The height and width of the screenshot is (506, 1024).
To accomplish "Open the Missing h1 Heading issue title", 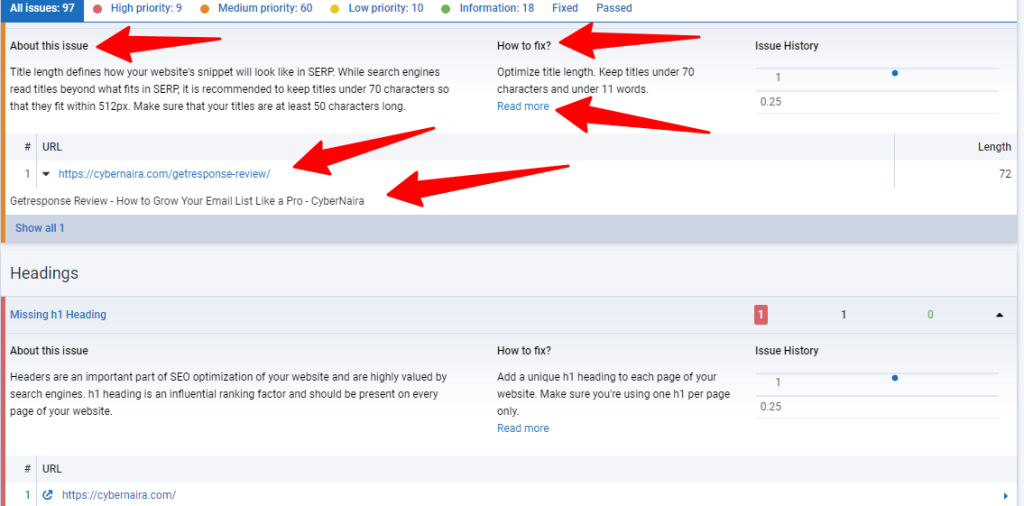I will tap(58, 315).
